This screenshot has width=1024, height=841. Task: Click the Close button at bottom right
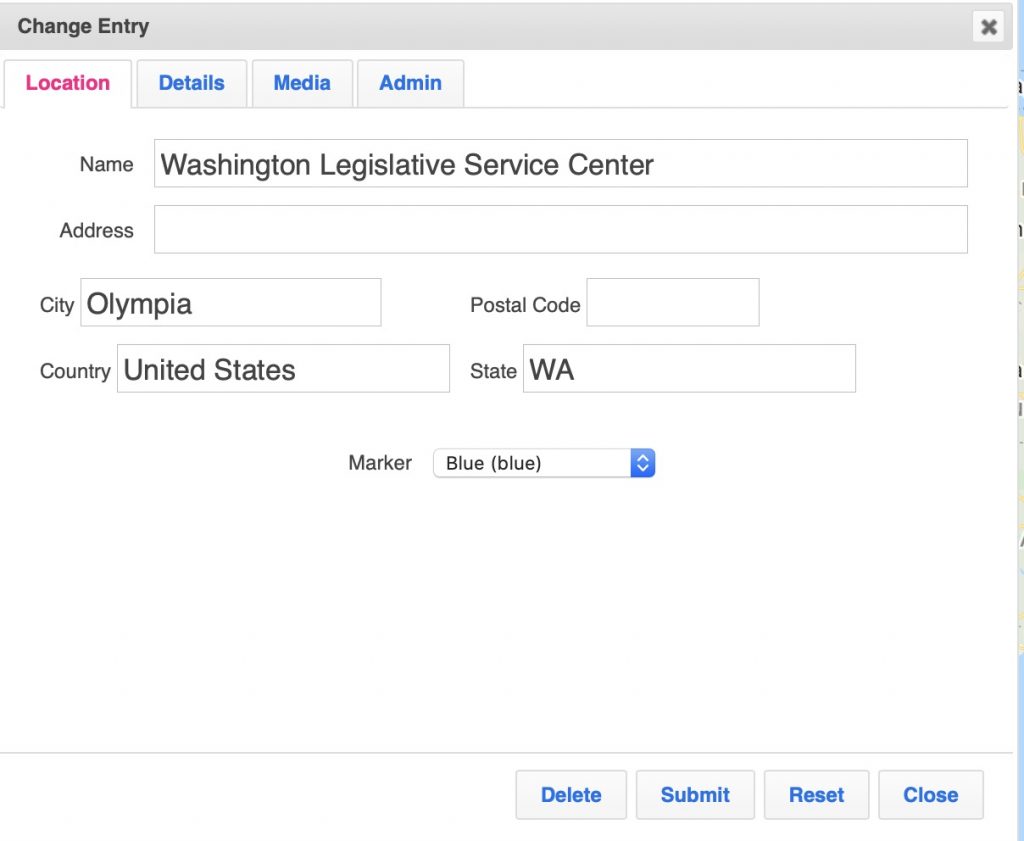[x=930, y=795]
